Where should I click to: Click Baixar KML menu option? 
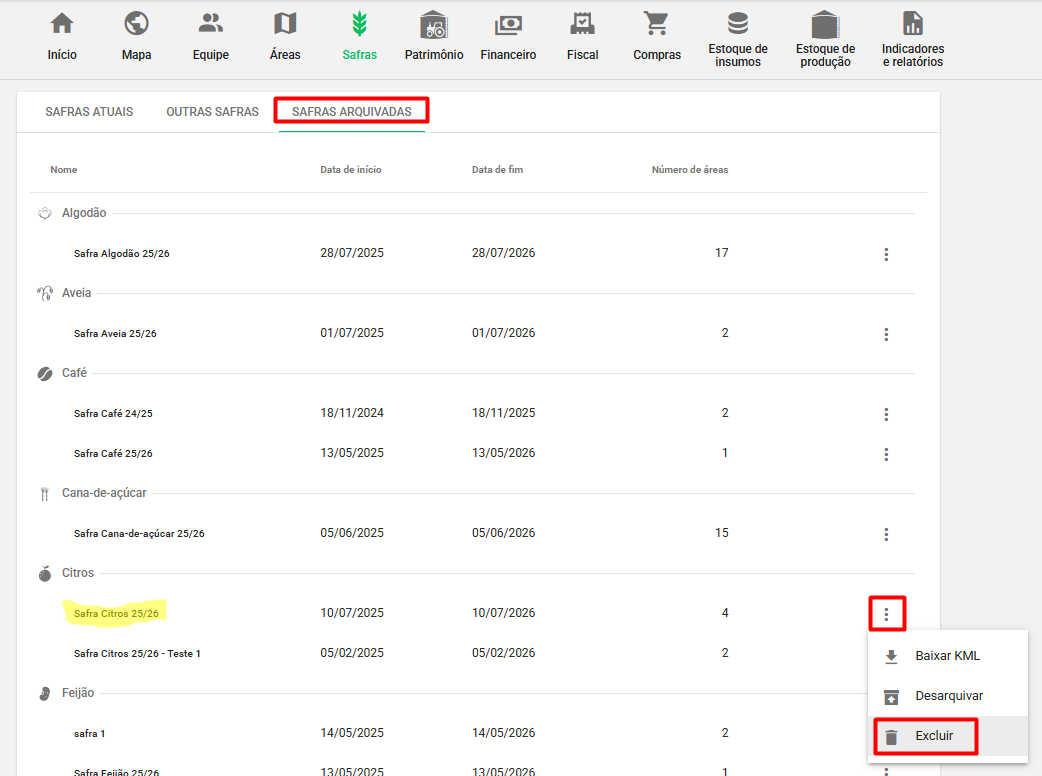pos(947,656)
